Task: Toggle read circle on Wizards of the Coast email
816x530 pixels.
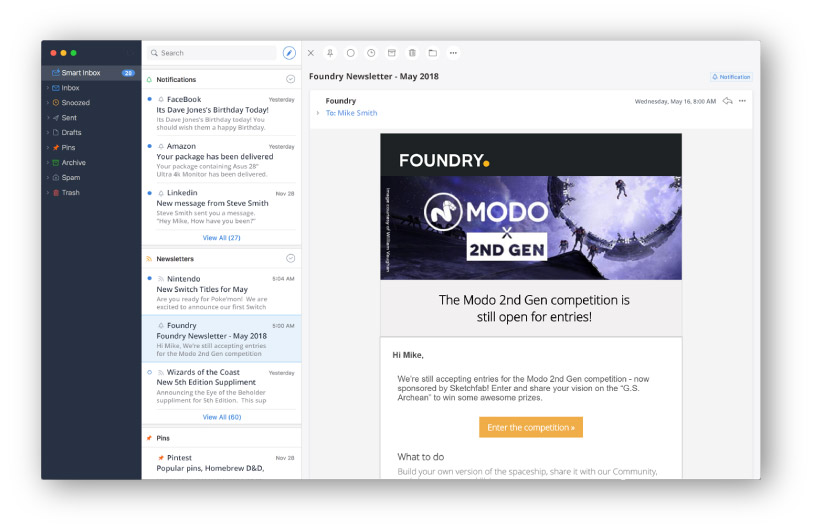Action: 149,372
